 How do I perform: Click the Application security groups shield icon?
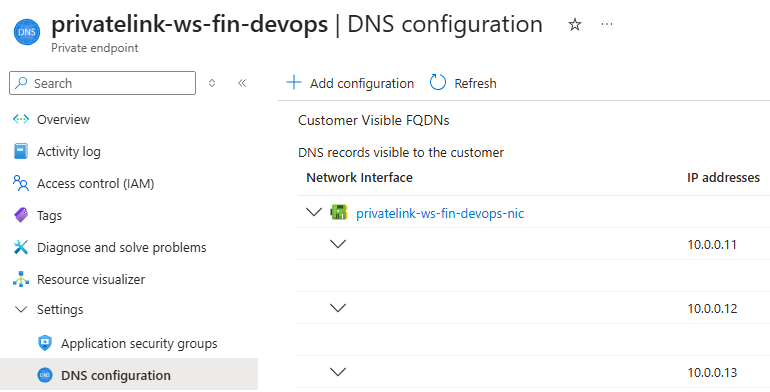(45, 343)
